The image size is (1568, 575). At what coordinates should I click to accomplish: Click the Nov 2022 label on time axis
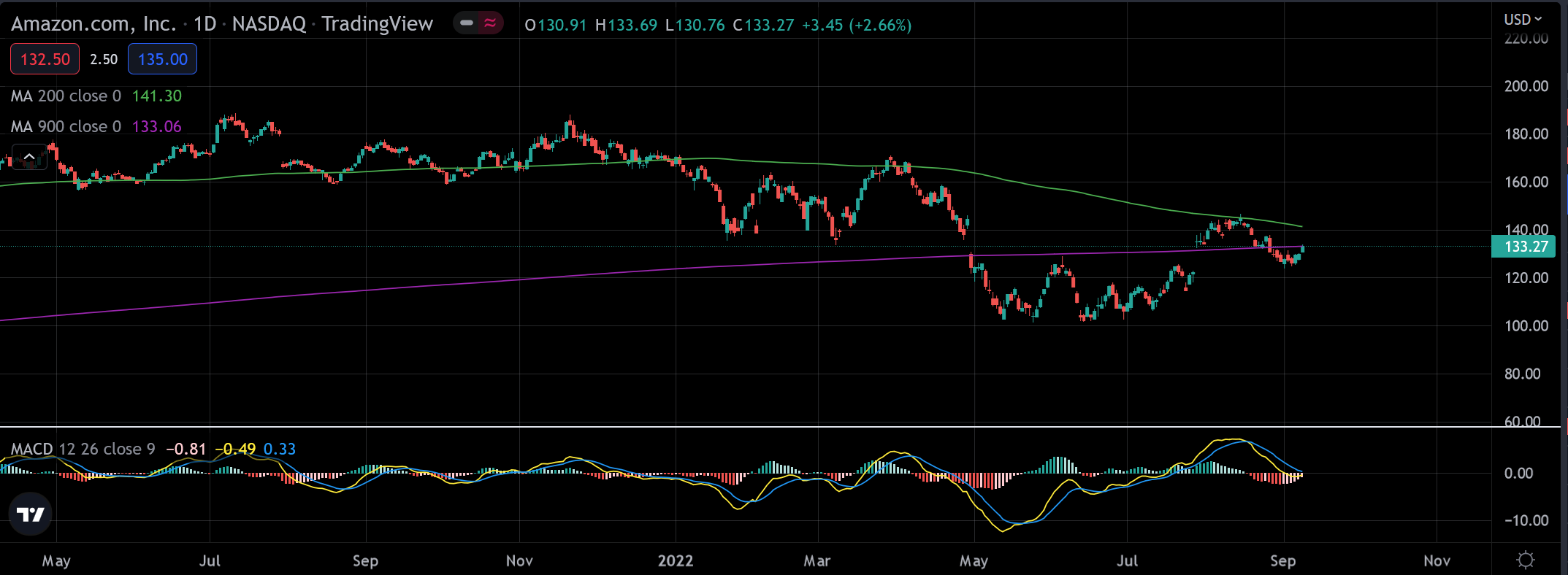tap(1437, 560)
